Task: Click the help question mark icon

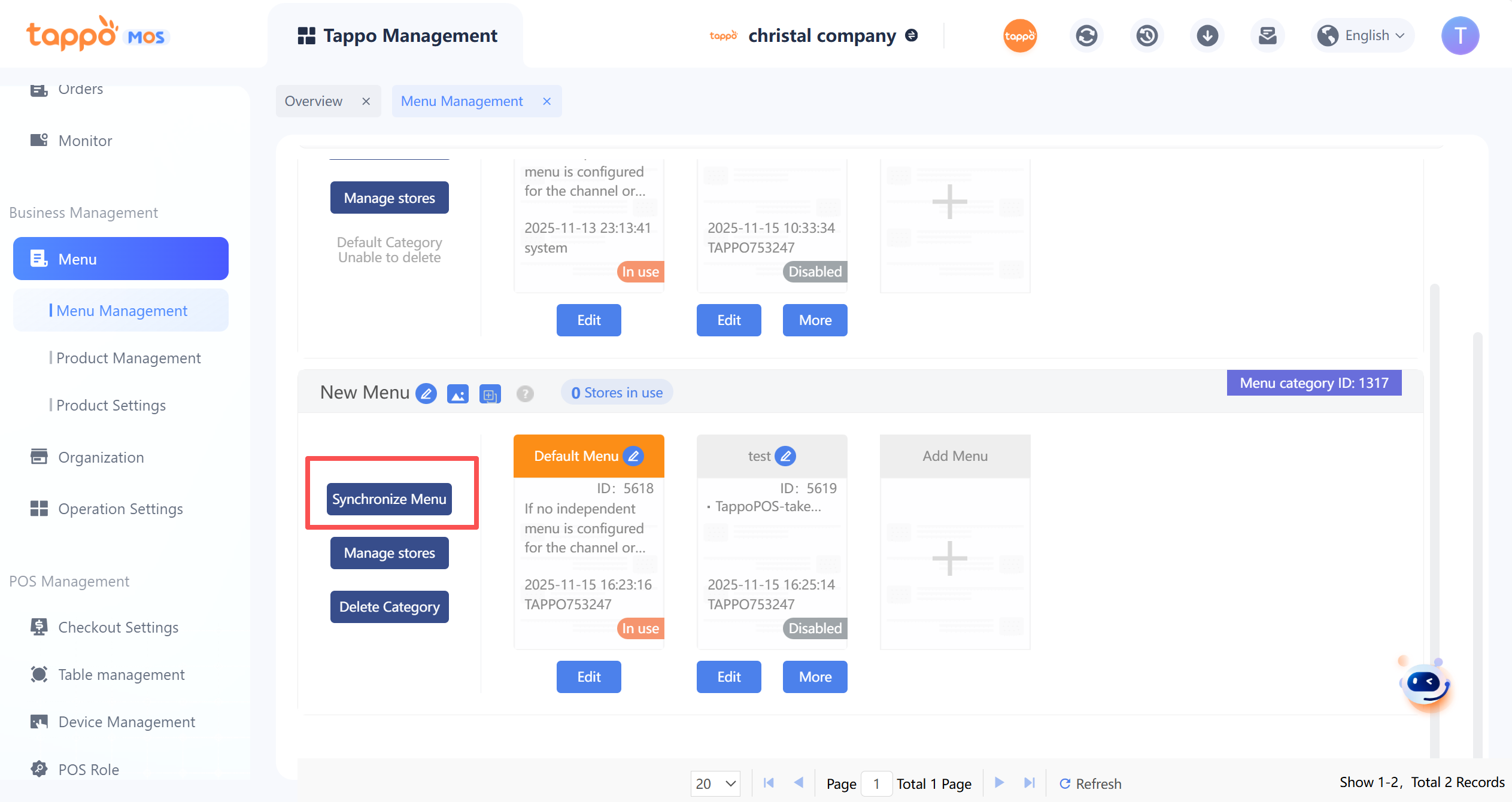Action: pos(525,394)
